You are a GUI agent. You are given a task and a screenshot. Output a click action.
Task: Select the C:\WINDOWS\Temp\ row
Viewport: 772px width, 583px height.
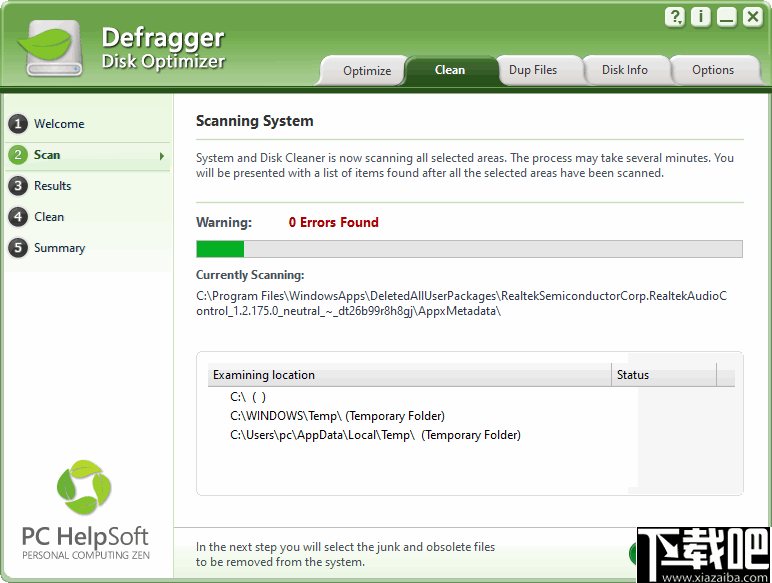click(337, 416)
